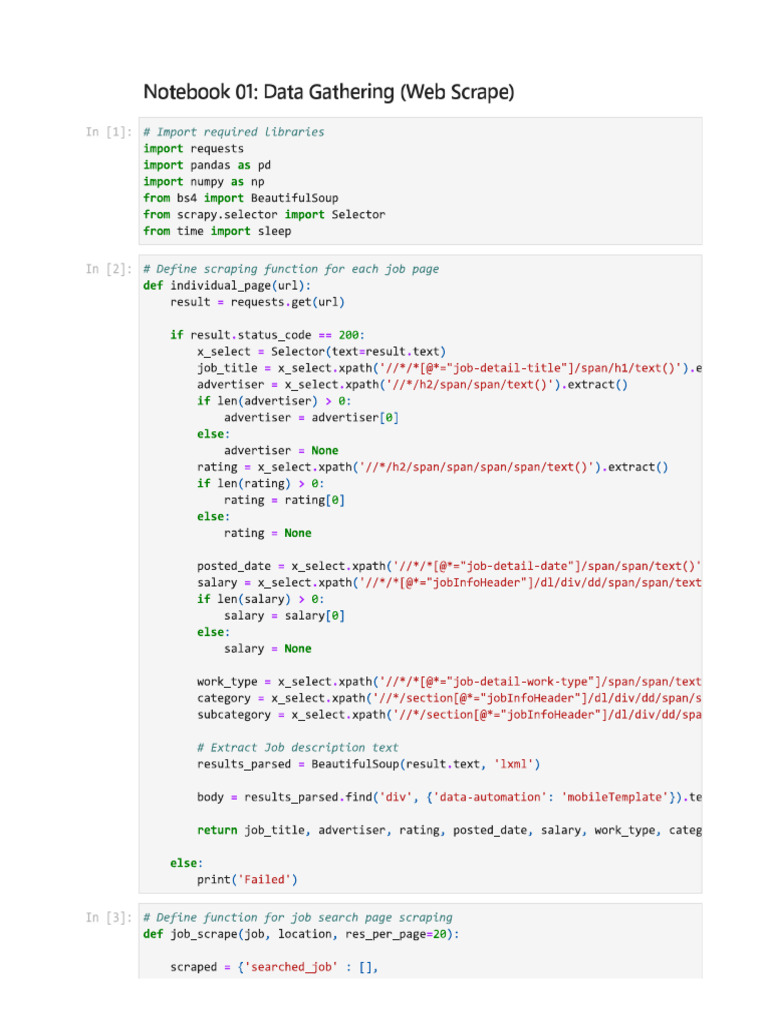Click the line 'salary = salary[0]'
Viewport: 768px width, 1024px height.
click(x=284, y=615)
